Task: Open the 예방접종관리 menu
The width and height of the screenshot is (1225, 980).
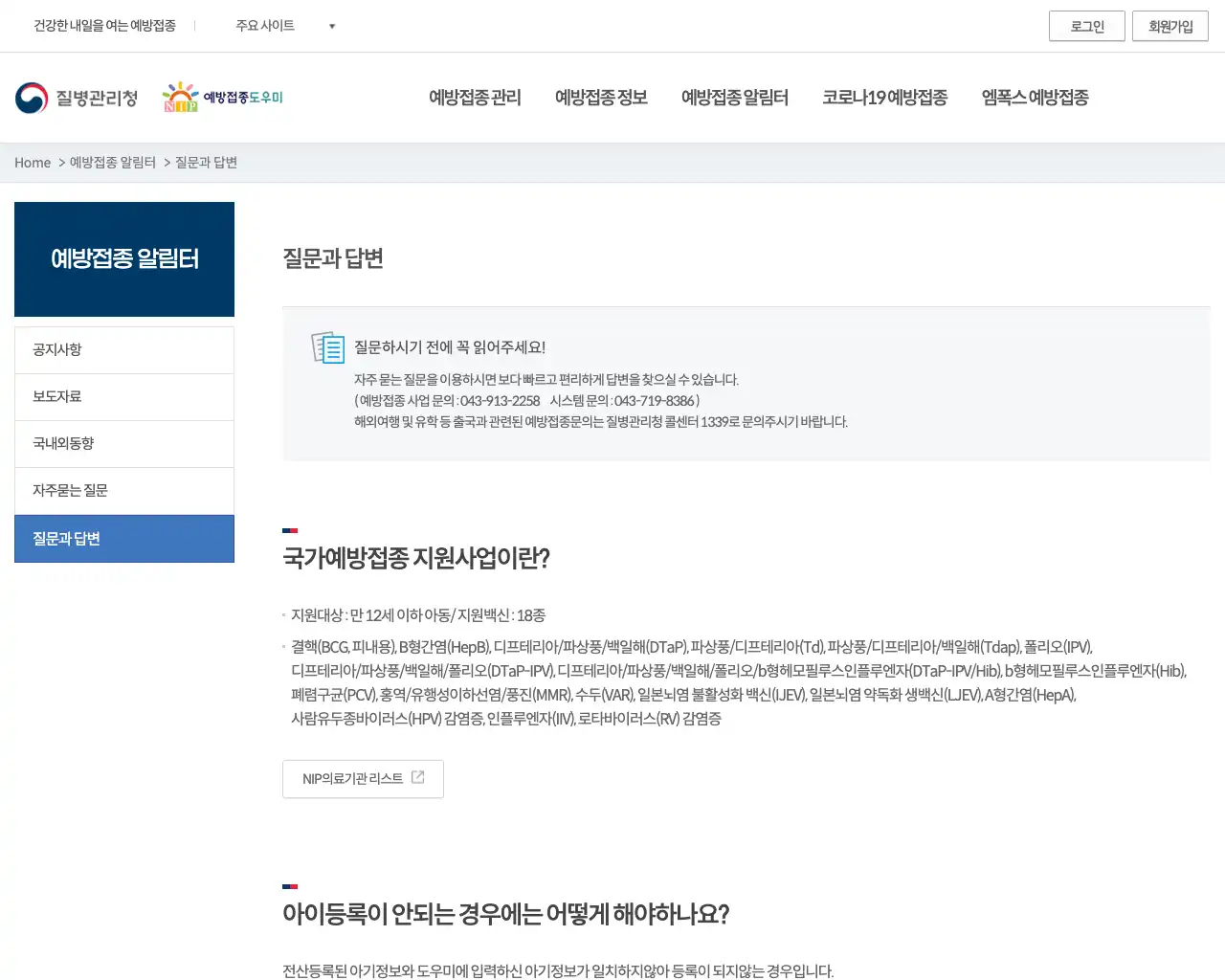Action: click(475, 97)
